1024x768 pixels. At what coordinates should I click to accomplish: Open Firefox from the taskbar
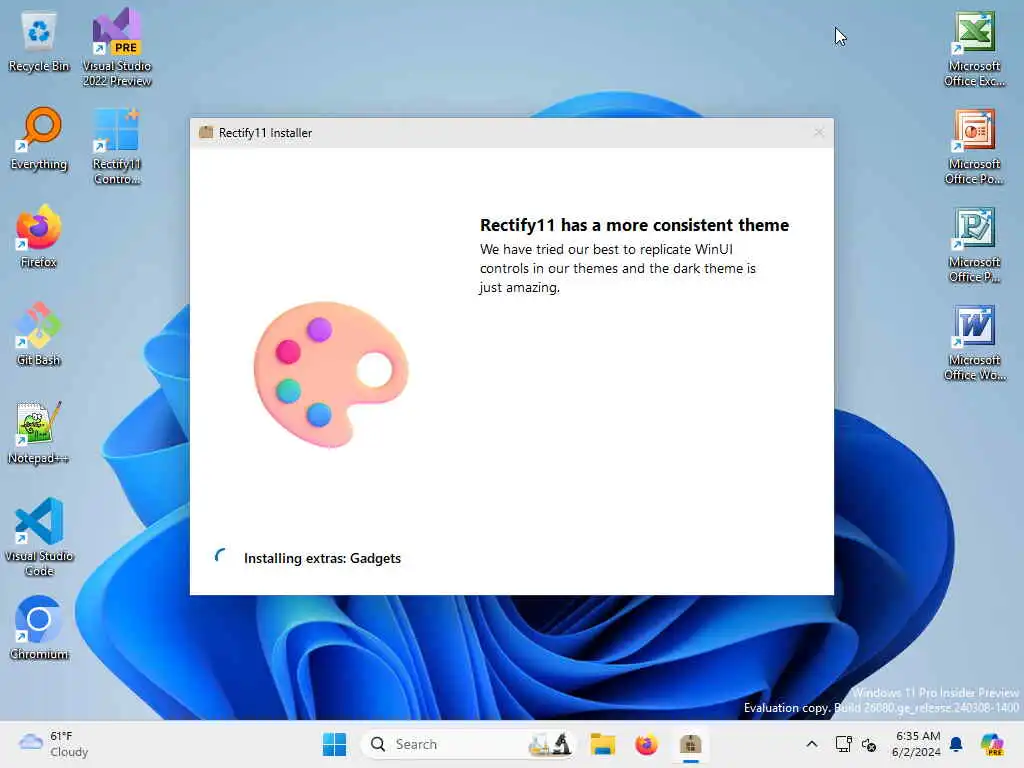tap(646, 744)
